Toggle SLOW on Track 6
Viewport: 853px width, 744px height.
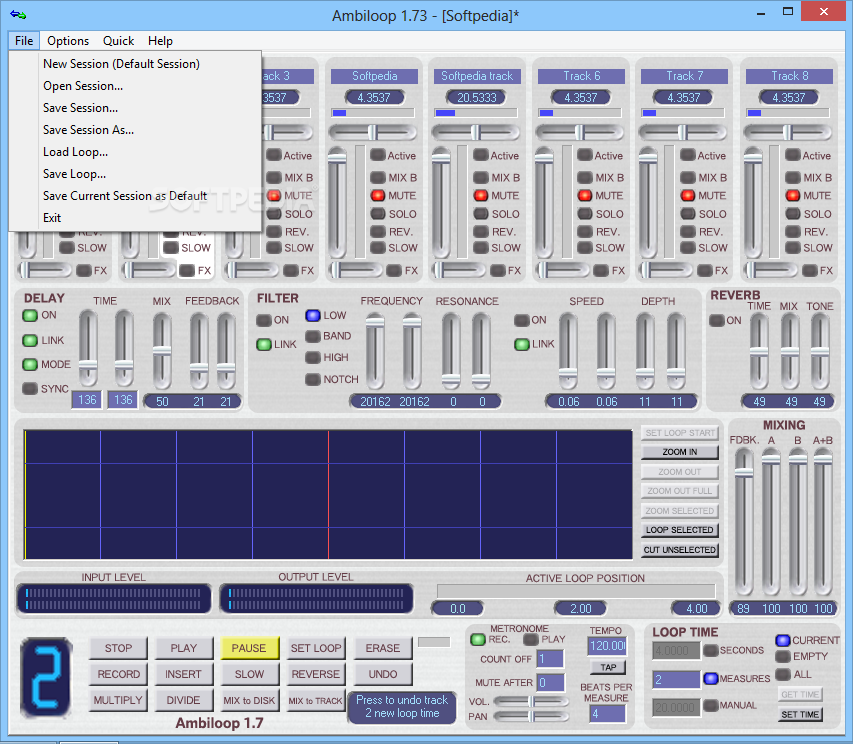(584, 248)
